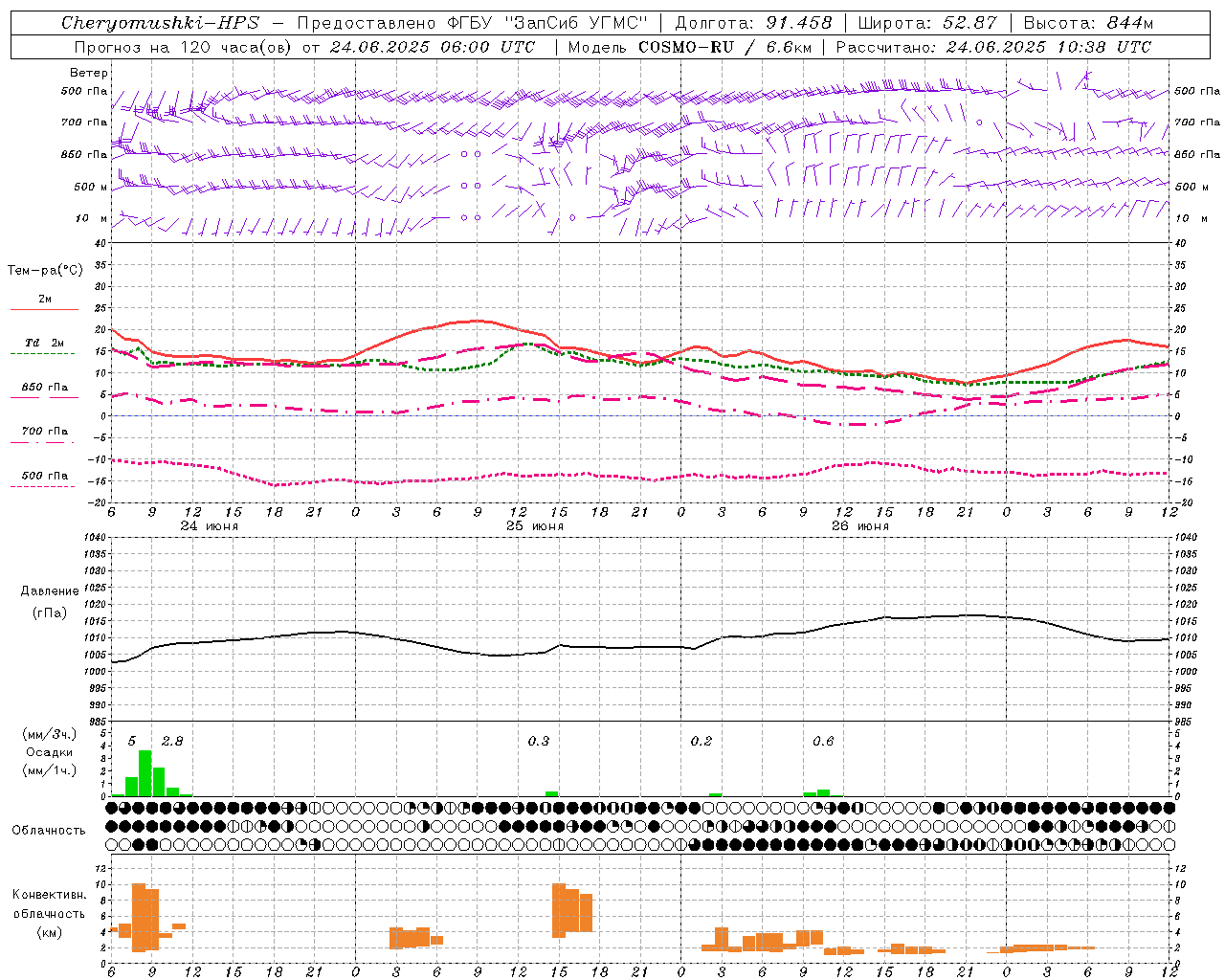Click the 0.2 precipitation total value

[702, 741]
